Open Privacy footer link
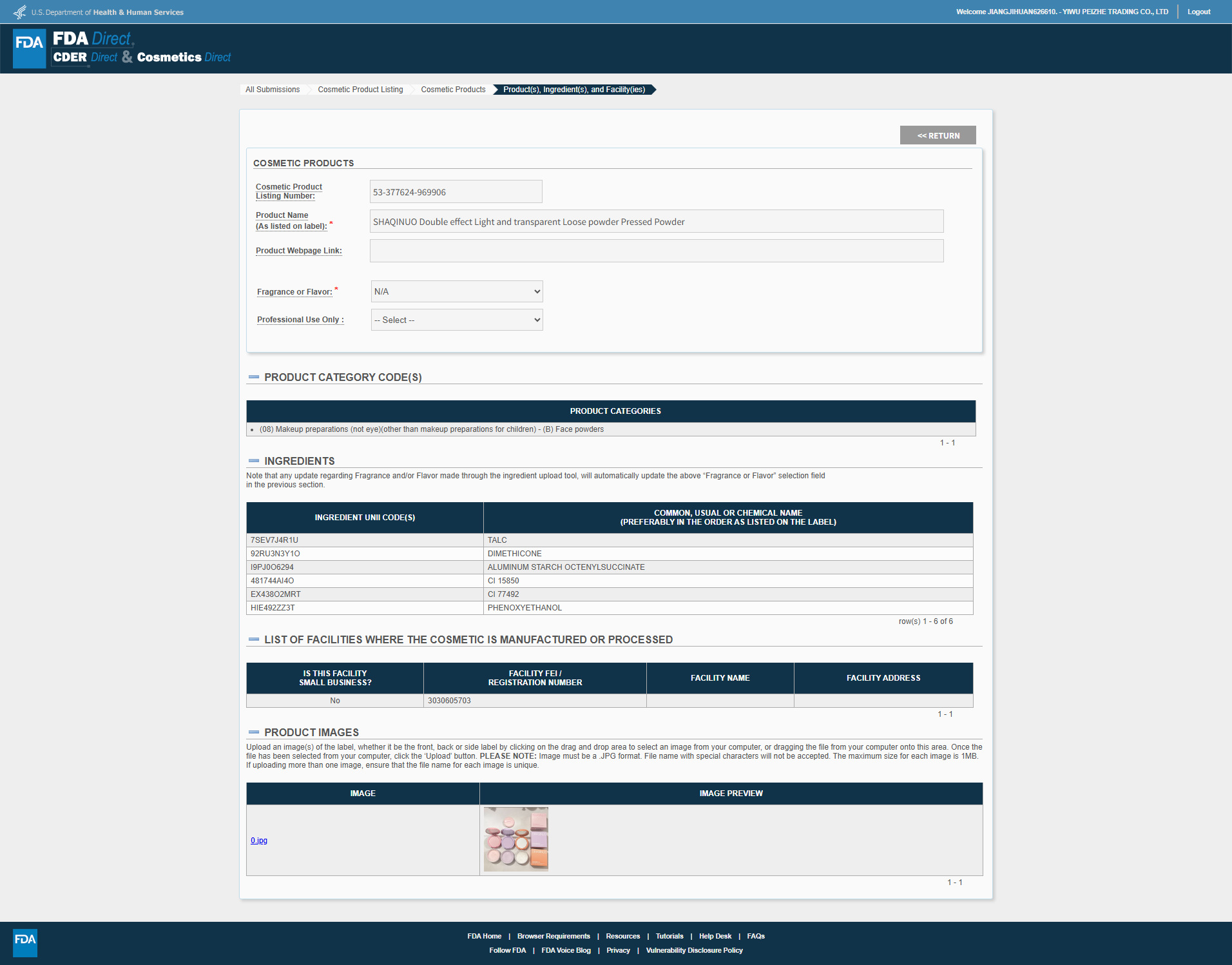 coord(618,950)
